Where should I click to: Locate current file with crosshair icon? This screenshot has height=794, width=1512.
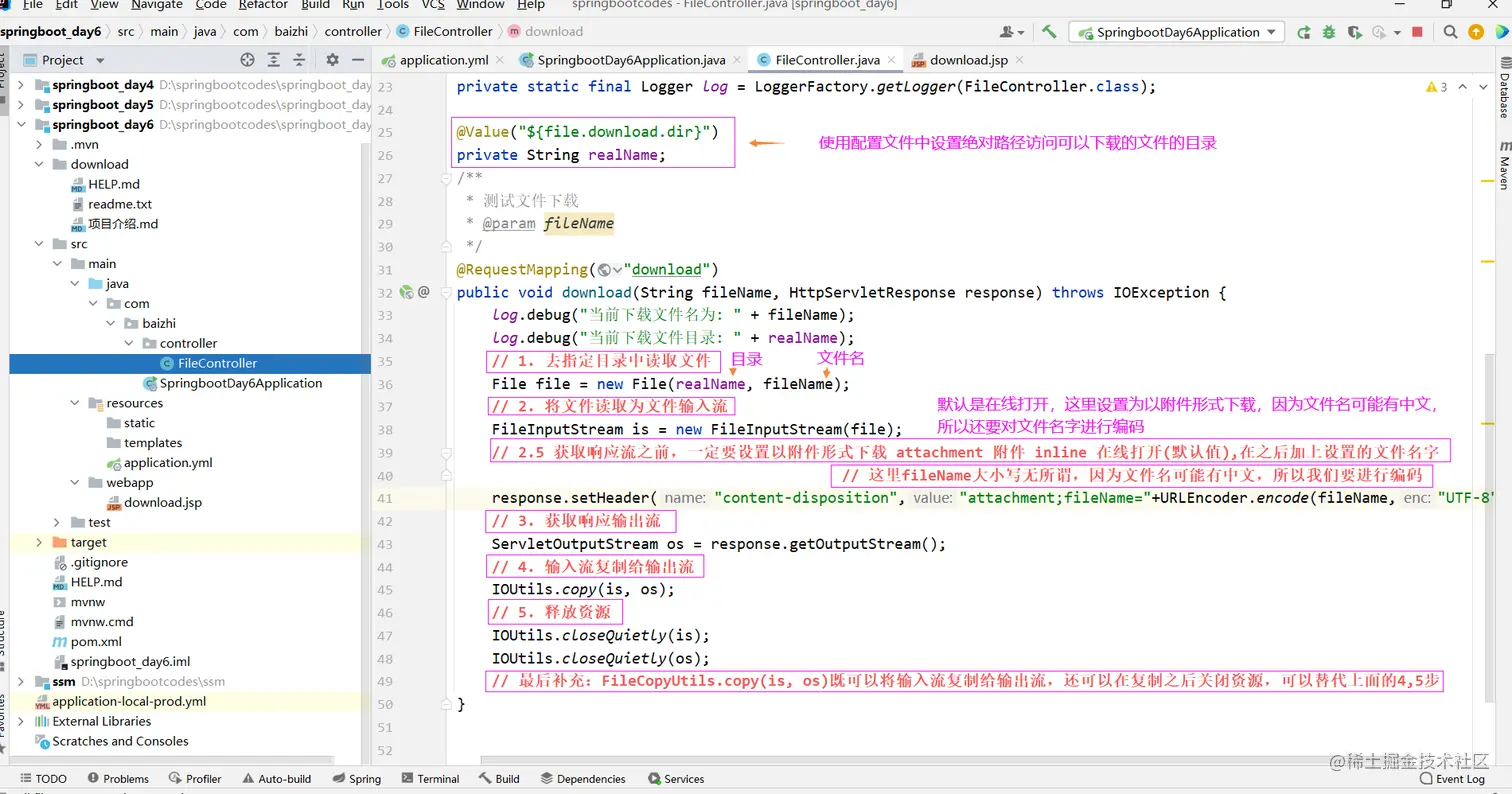248,60
